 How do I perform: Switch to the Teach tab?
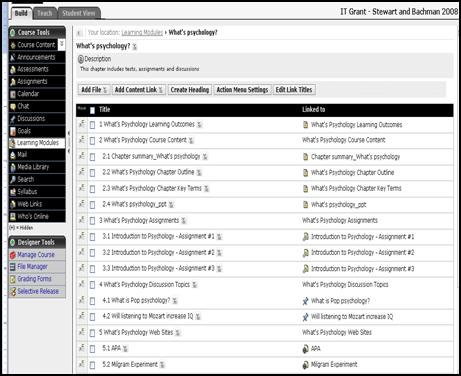(x=44, y=13)
